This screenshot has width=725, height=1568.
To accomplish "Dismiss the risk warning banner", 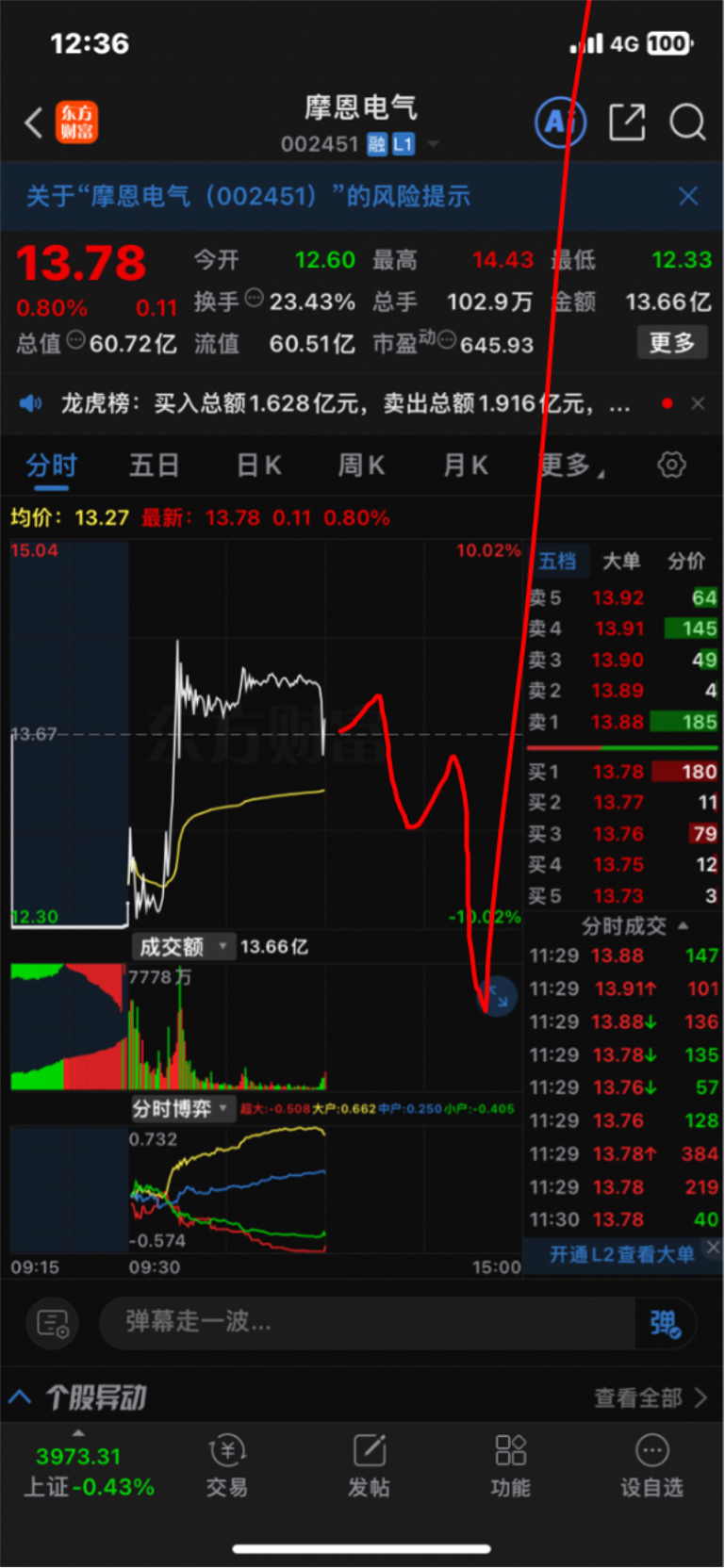I will [688, 196].
